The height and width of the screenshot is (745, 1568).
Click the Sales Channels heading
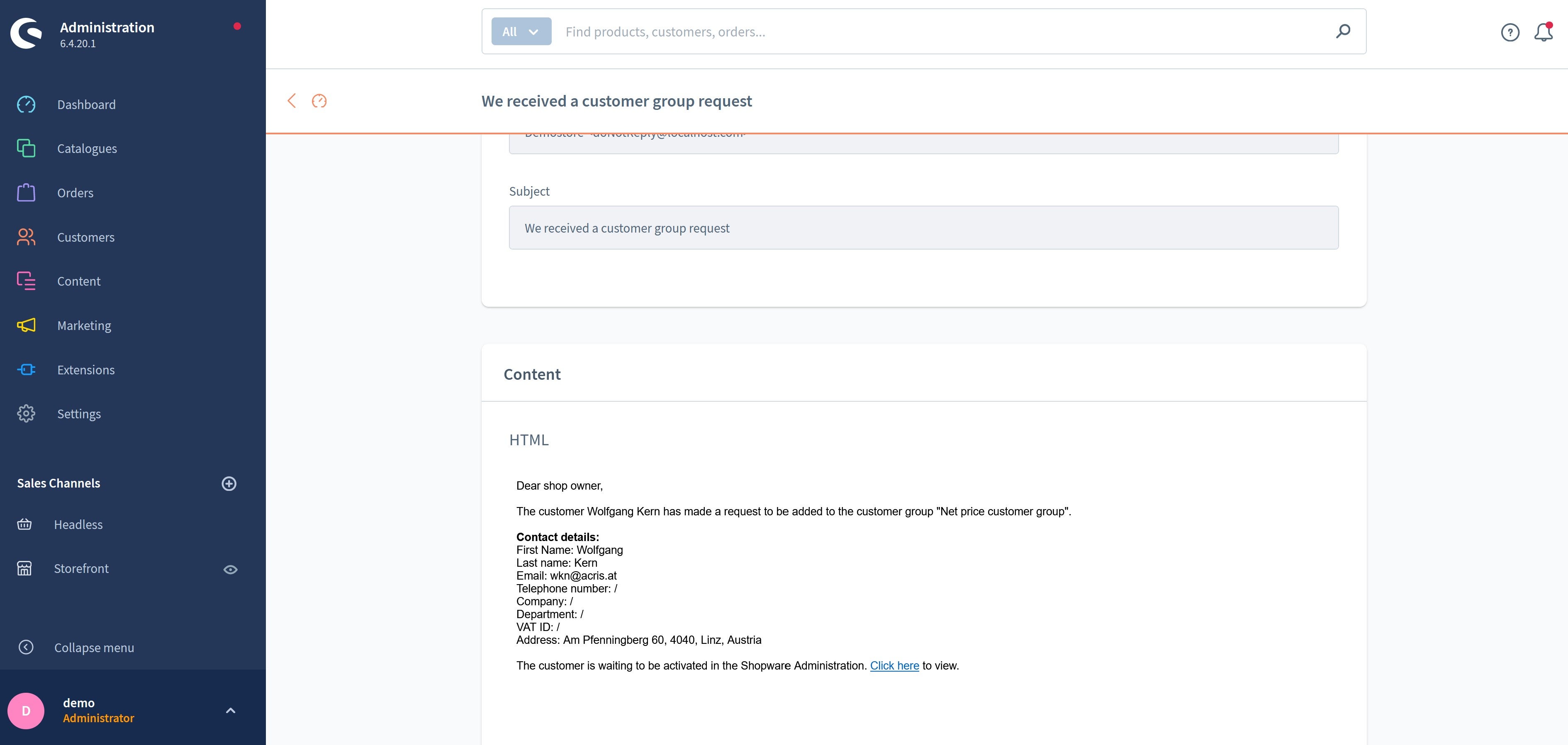[58, 483]
